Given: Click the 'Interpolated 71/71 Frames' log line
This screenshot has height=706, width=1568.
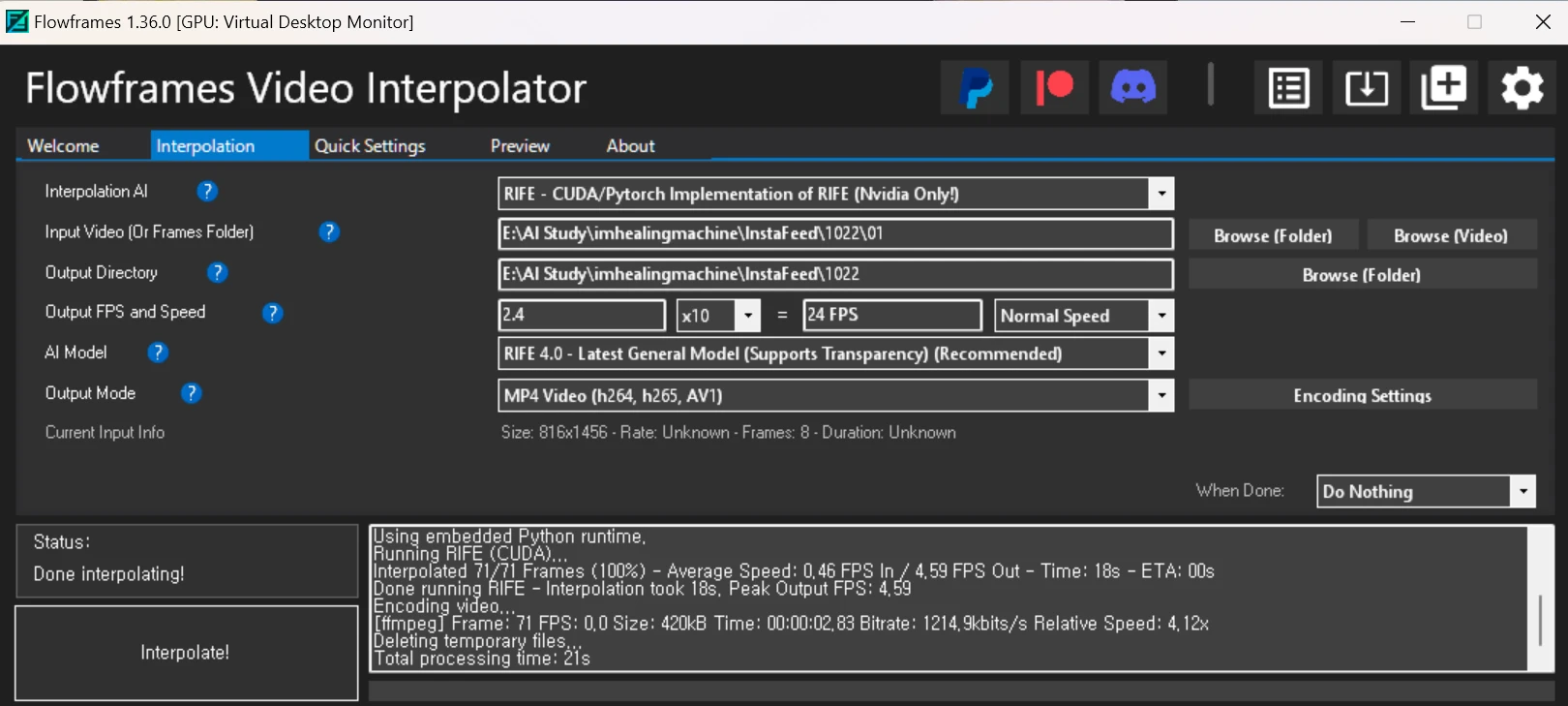Looking at the screenshot, I should pos(794,571).
